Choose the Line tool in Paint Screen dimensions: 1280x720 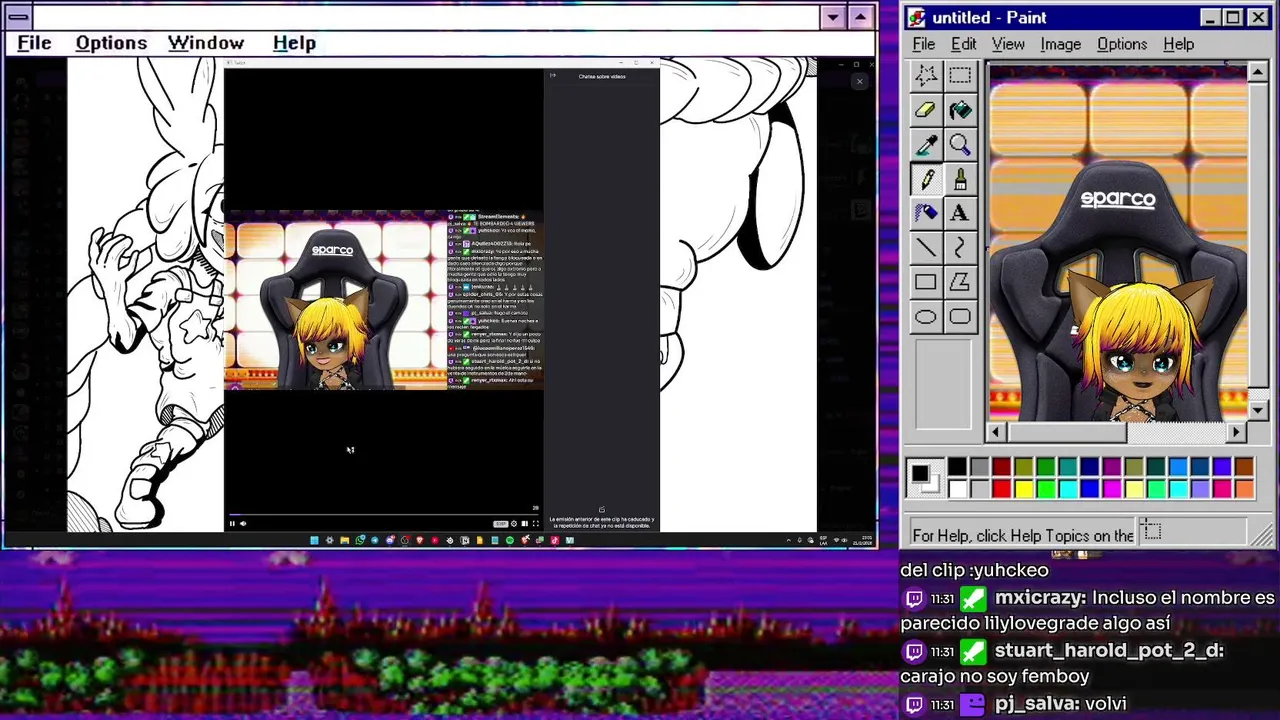click(x=926, y=248)
